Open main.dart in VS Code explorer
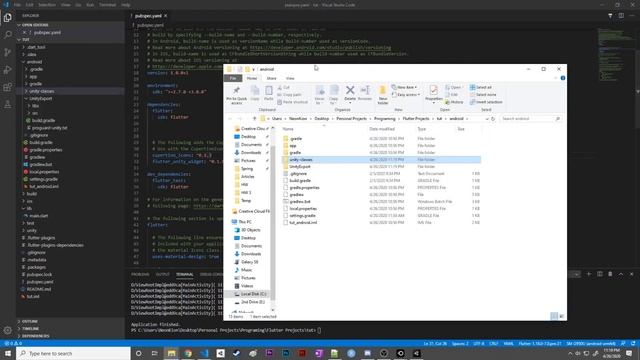 pos(39,216)
